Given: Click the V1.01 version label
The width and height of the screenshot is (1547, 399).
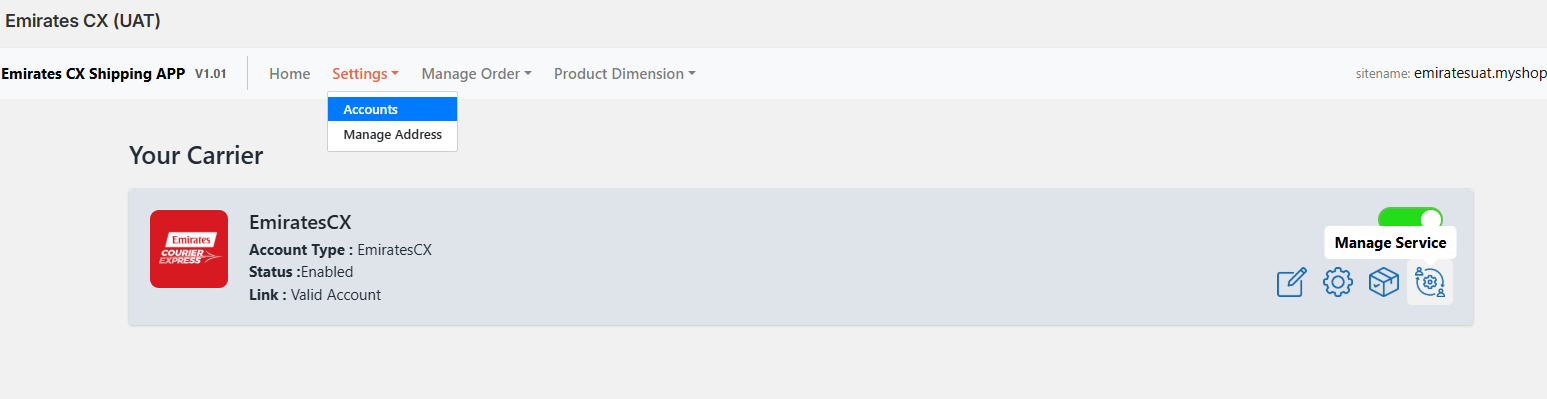Looking at the screenshot, I should pyautogui.click(x=210, y=74).
